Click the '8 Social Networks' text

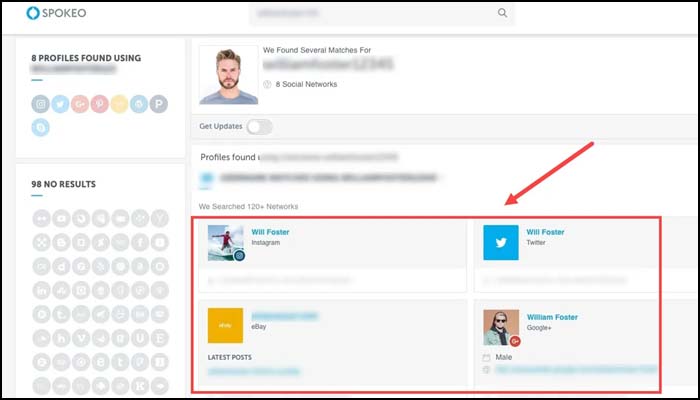click(306, 84)
